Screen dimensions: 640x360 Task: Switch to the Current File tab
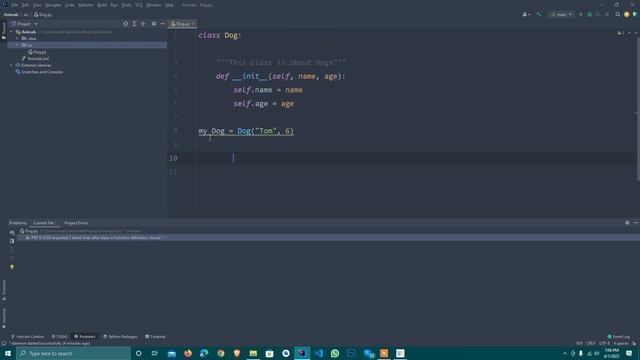(x=44, y=223)
